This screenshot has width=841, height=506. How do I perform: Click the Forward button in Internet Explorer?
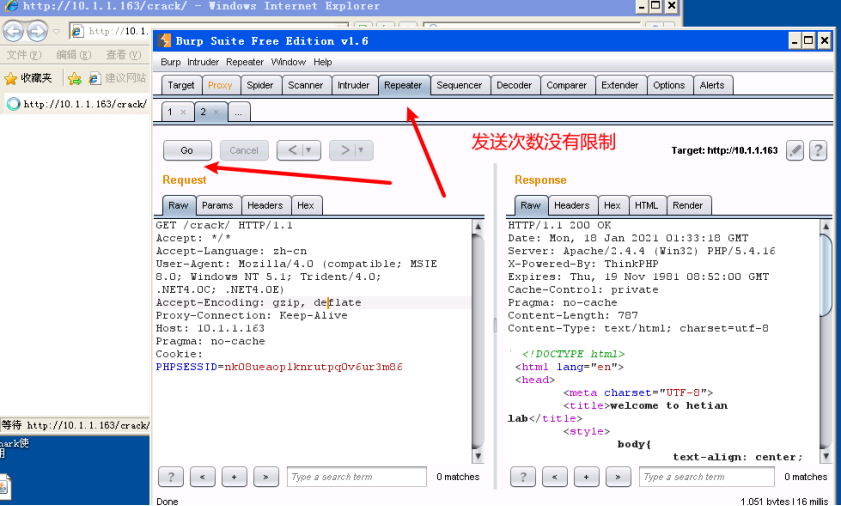click(37, 31)
